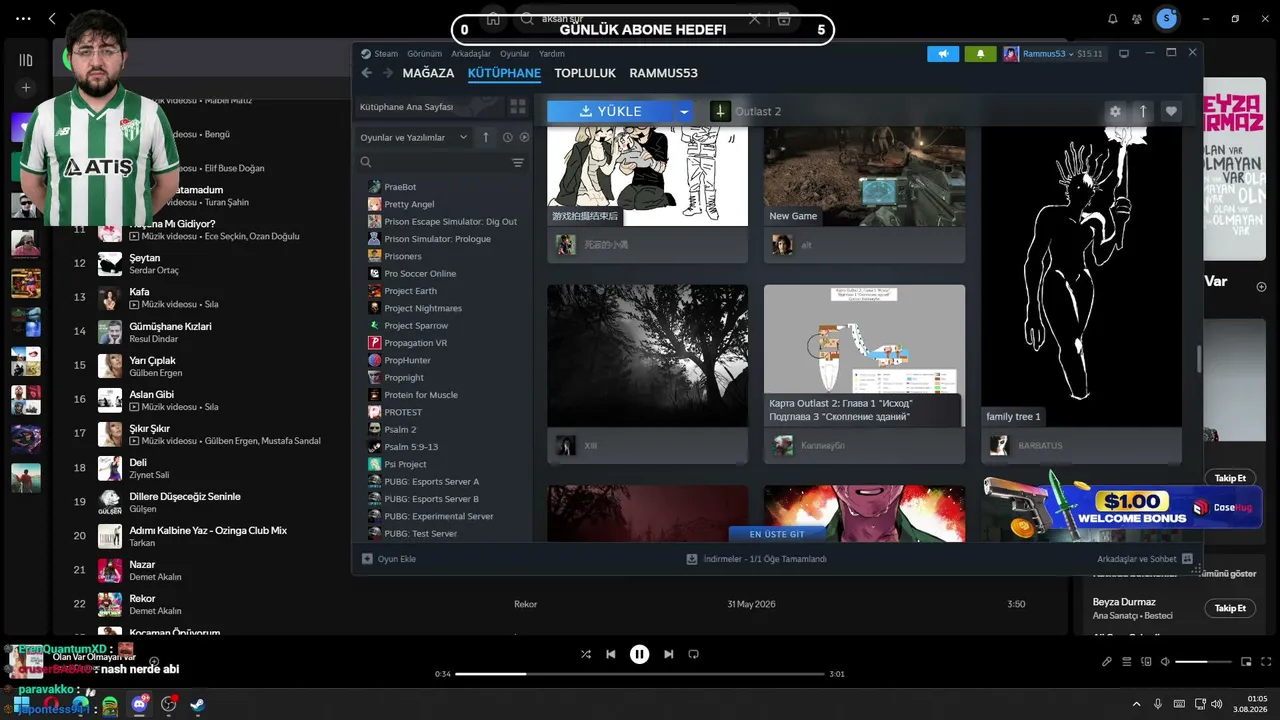Seek within the song progress bar
The height and width of the screenshot is (720, 1280).
(x=639, y=674)
